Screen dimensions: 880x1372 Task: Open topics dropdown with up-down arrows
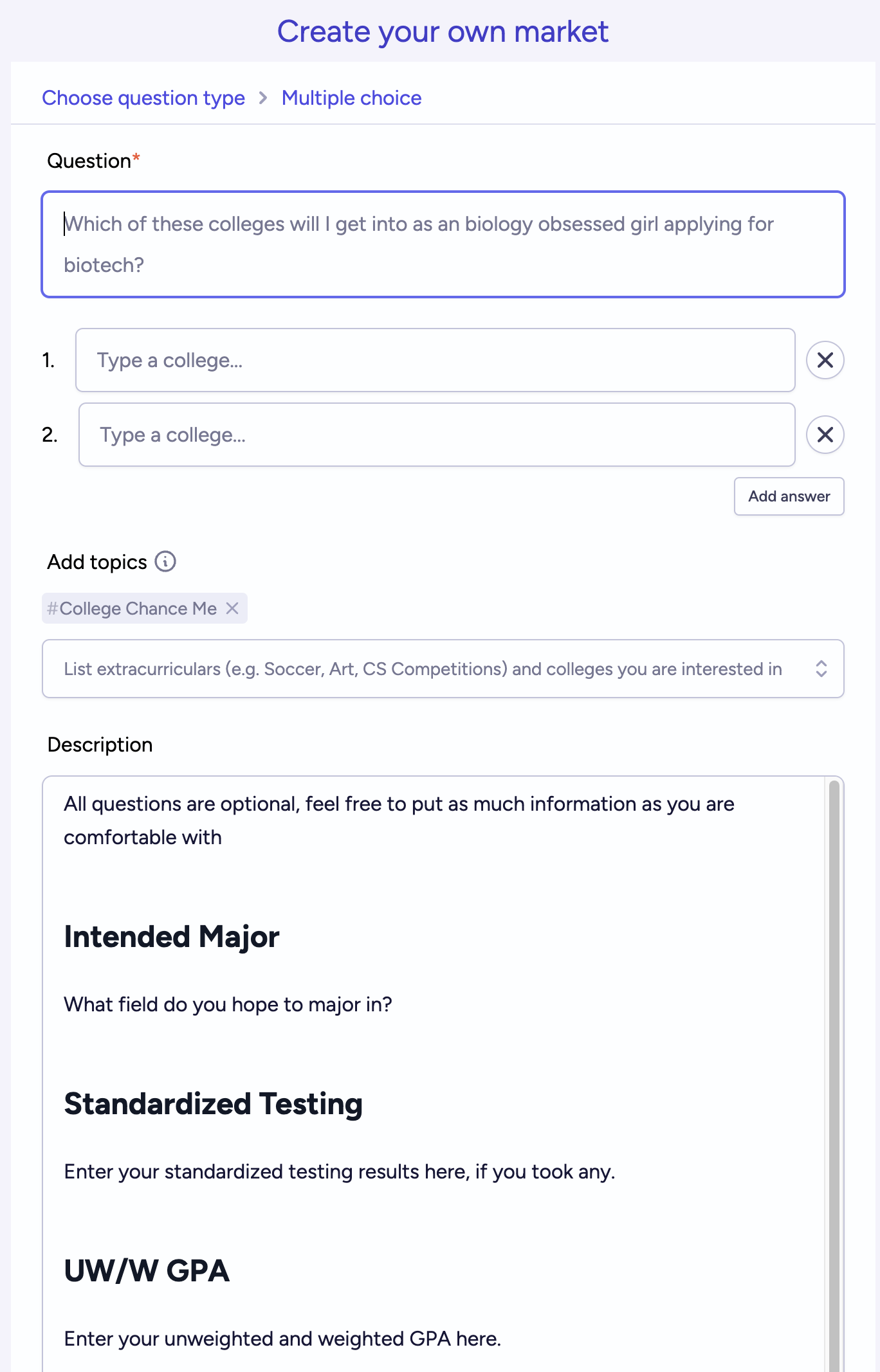coord(821,669)
